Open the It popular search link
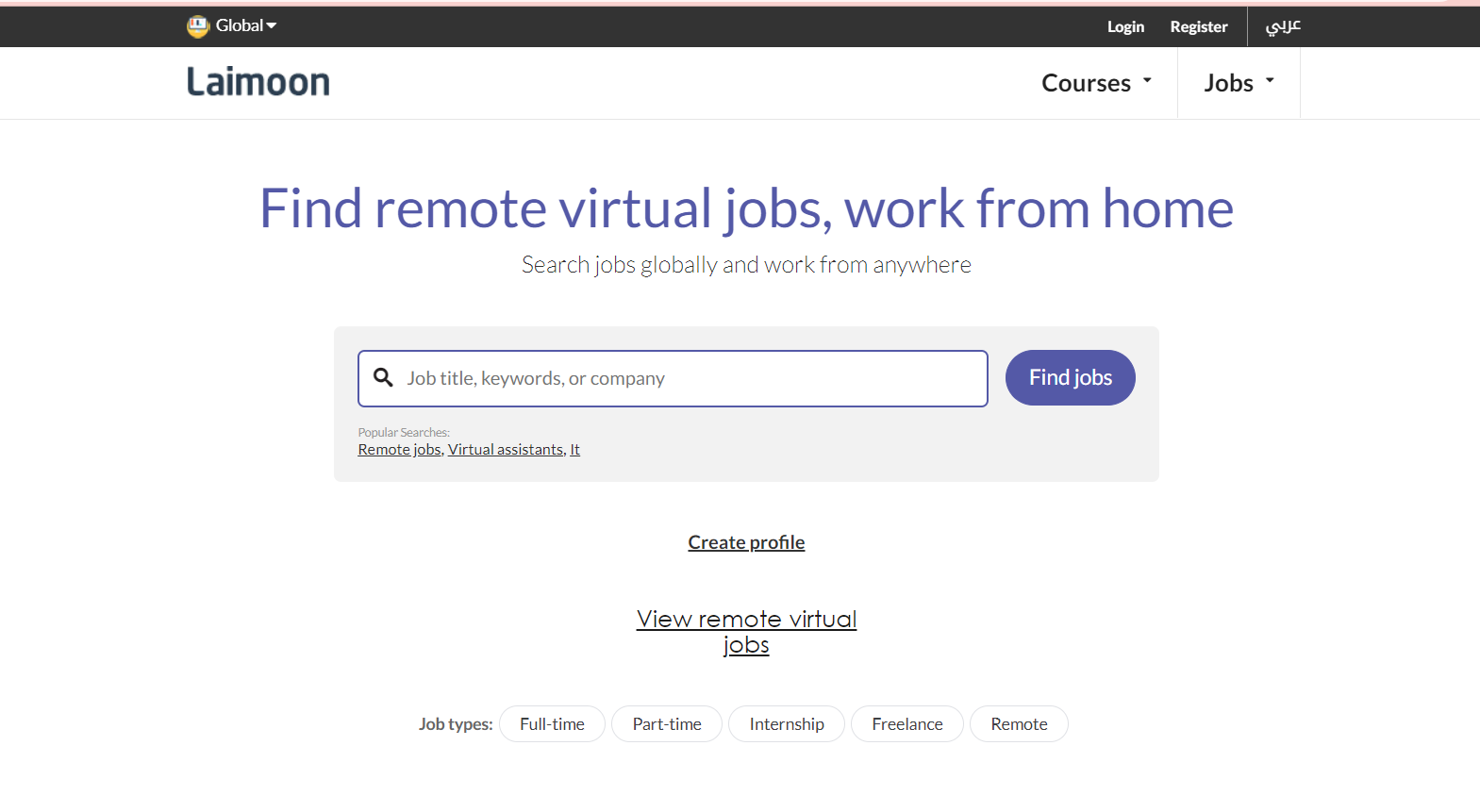 pyautogui.click(x=574, y=450)
